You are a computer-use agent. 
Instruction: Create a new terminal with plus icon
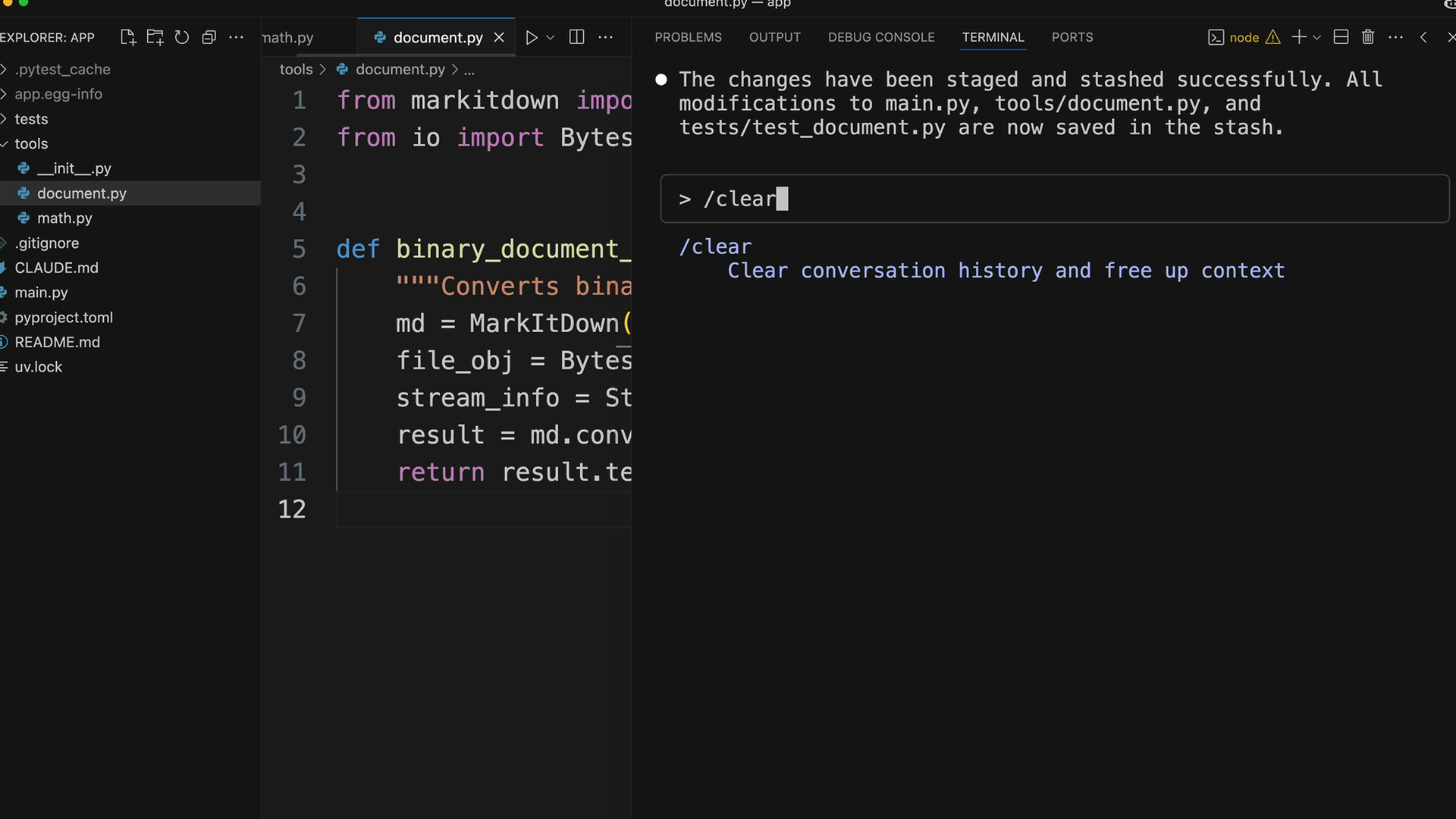pos(1299,37)
